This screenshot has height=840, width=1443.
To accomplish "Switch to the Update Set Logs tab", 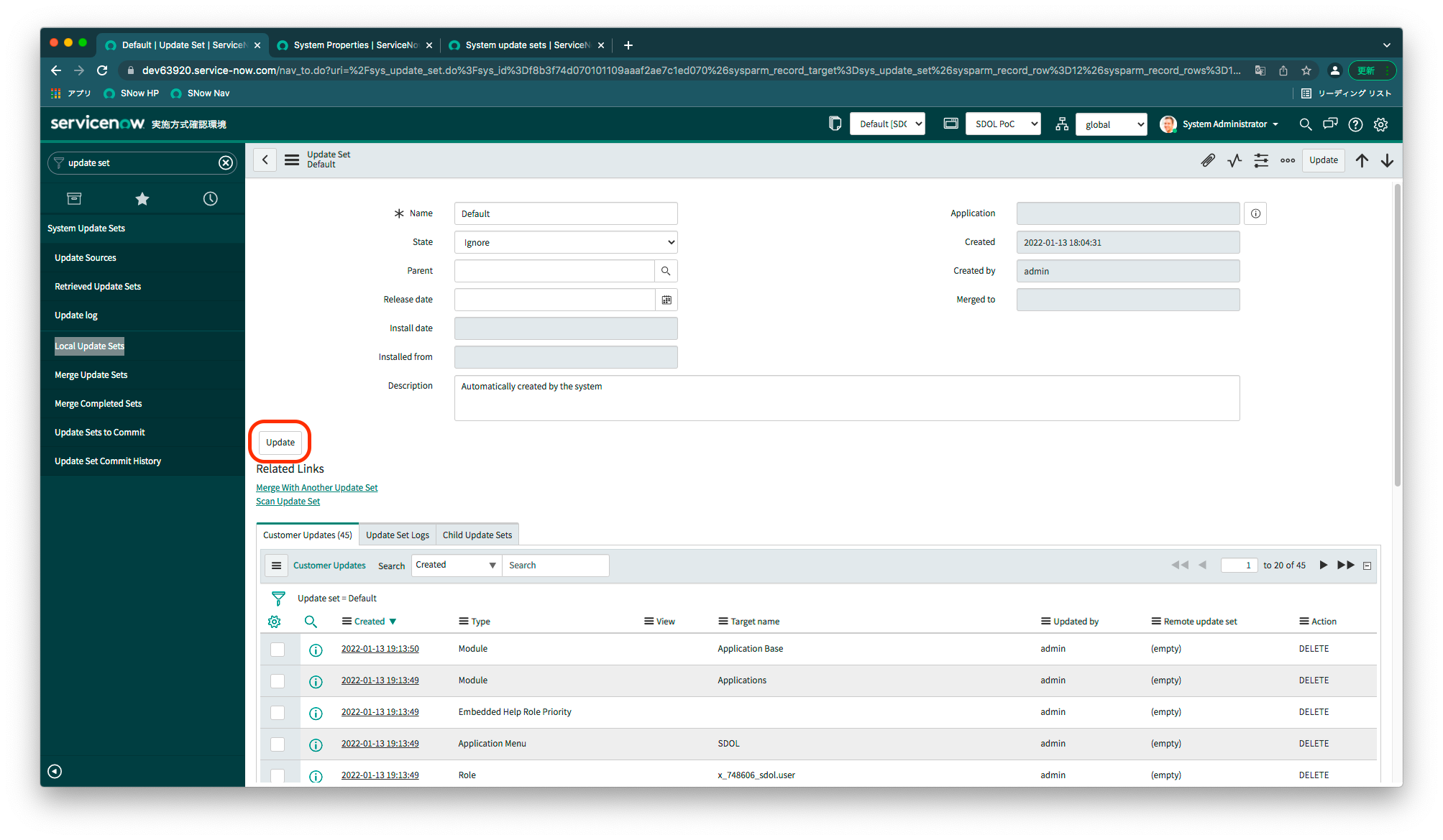I will (397, 534).
